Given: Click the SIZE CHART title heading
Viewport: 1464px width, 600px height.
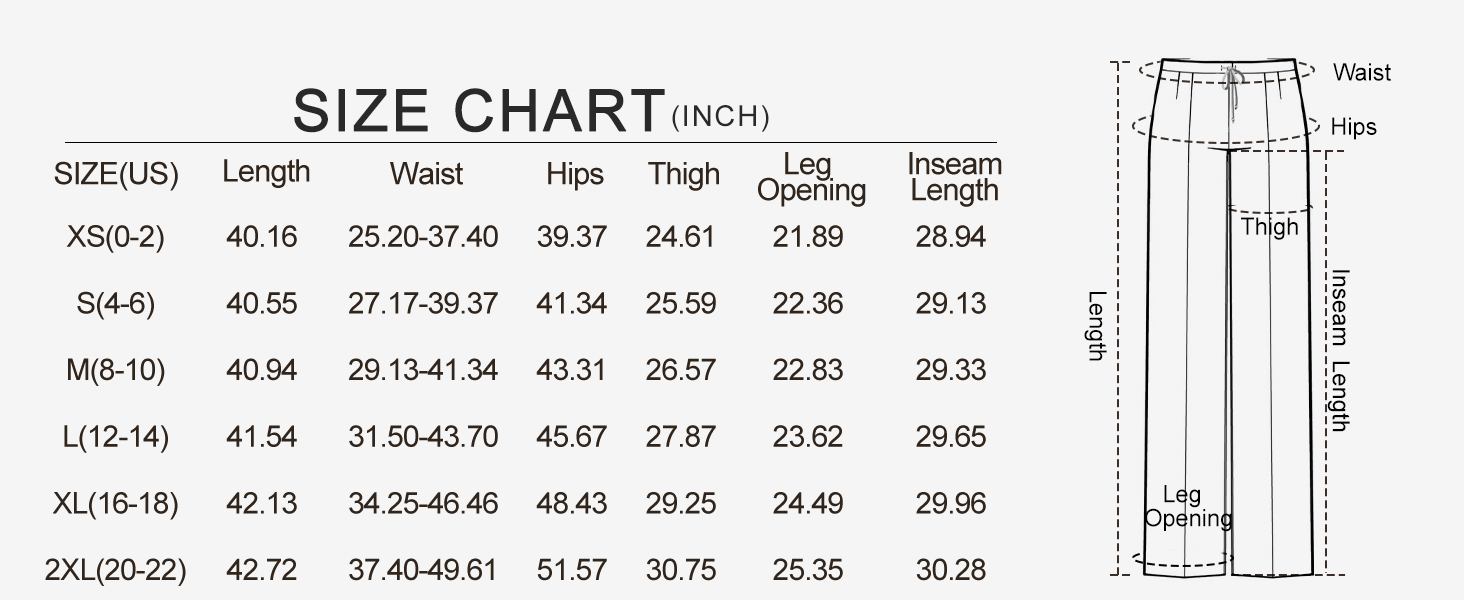Looking at the screenshot, I should tap(478, 110).
